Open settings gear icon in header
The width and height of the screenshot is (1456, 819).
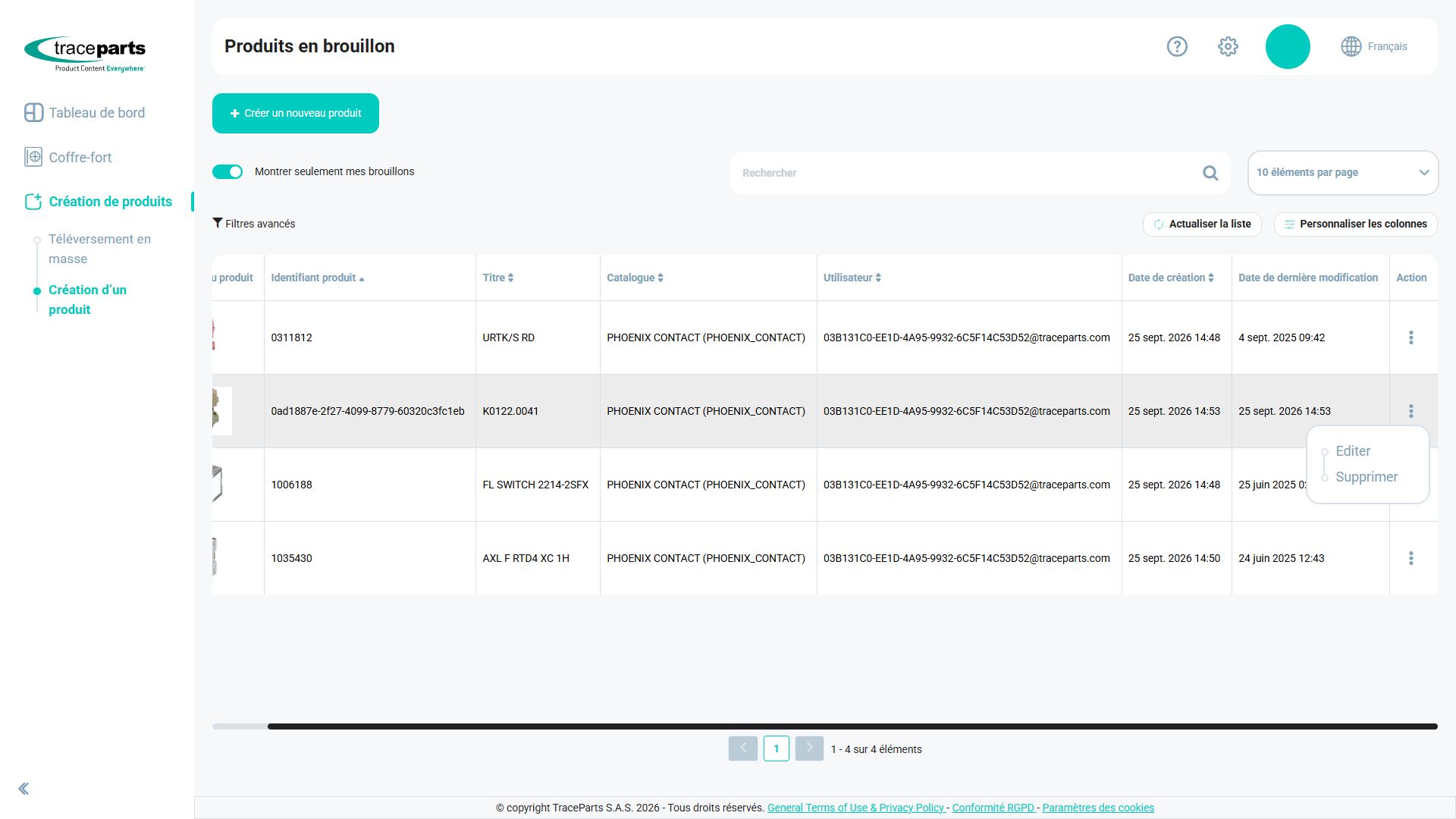(1228, 46)
